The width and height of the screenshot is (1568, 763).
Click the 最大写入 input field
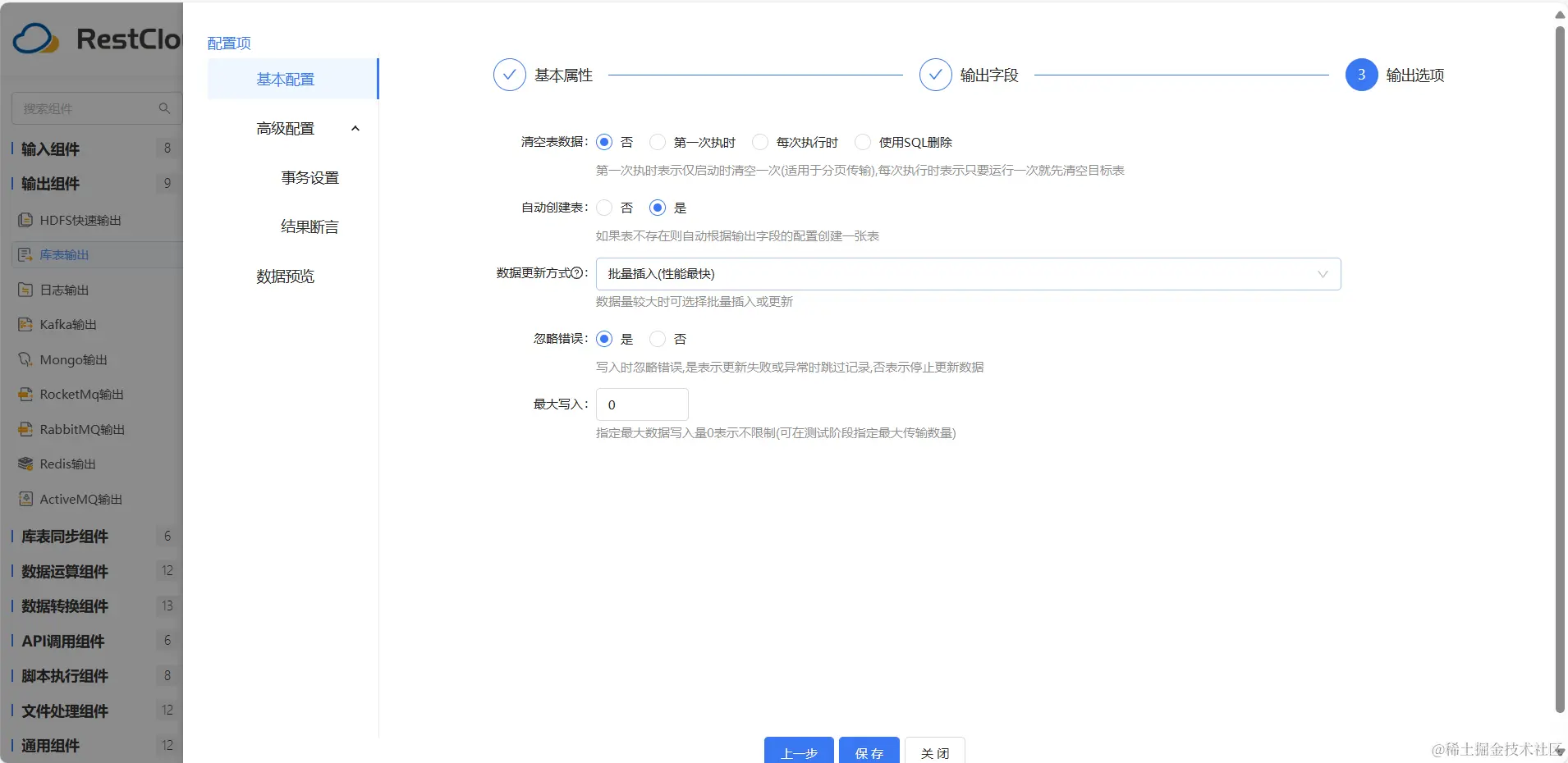pyautogui.click(x=642, y=404)
